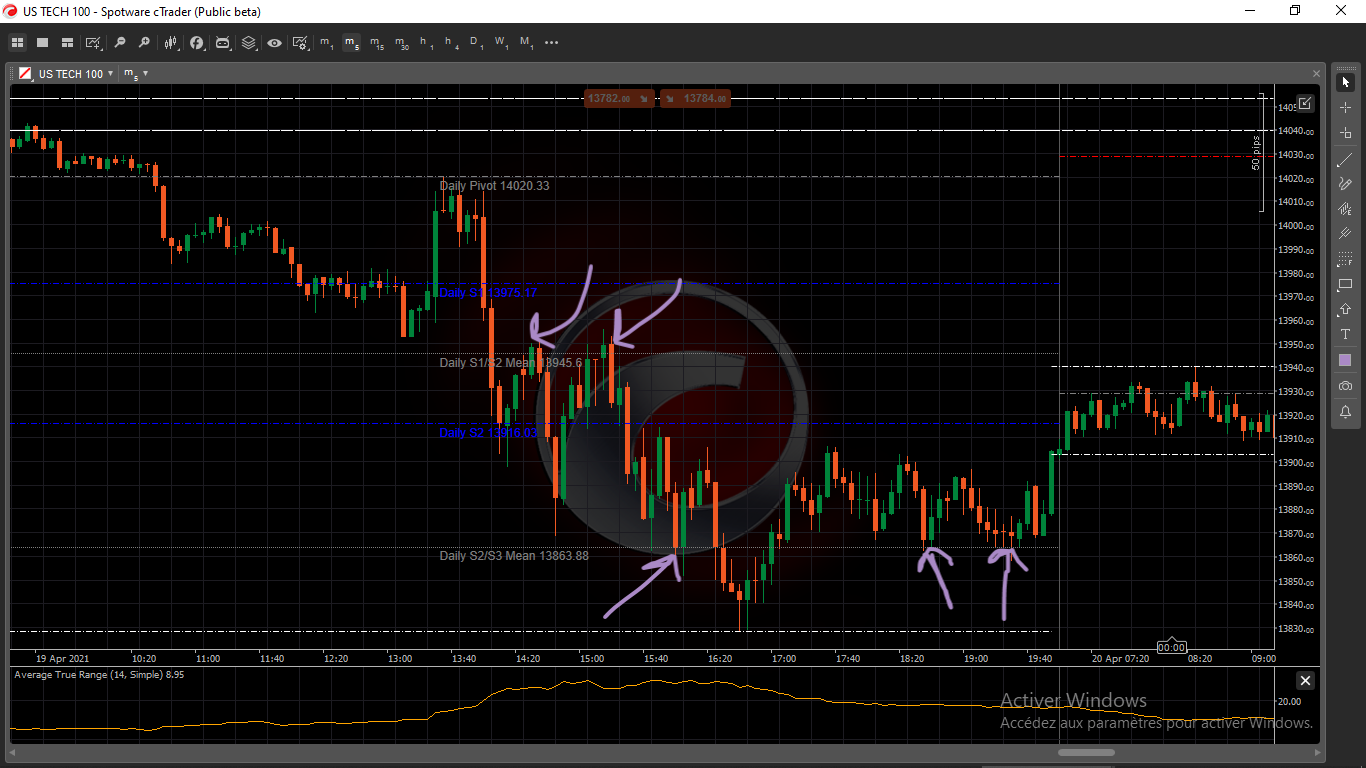Close the Average True Range indicator panel
1366x768 pixels.
[x=1305, y=681]
